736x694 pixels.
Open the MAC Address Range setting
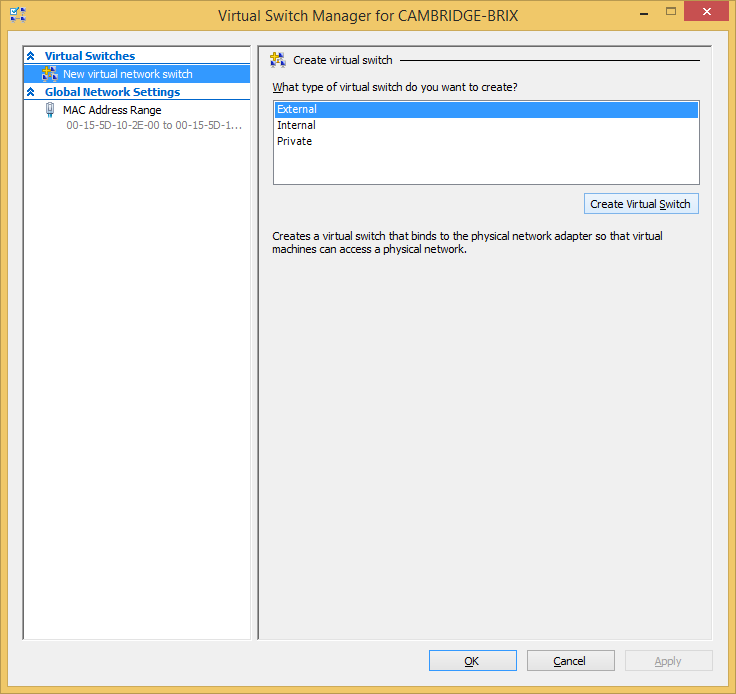[112, 110]
